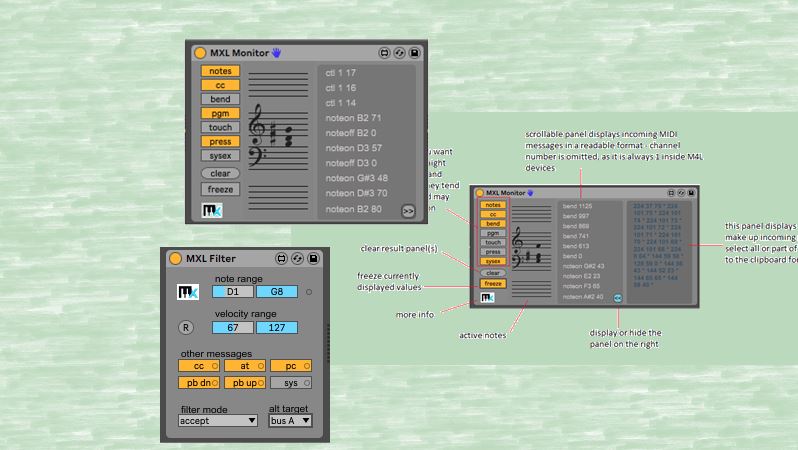Open the alt target dropdown showing bus A
The image size is (798, 450).
tap(290, 421)
